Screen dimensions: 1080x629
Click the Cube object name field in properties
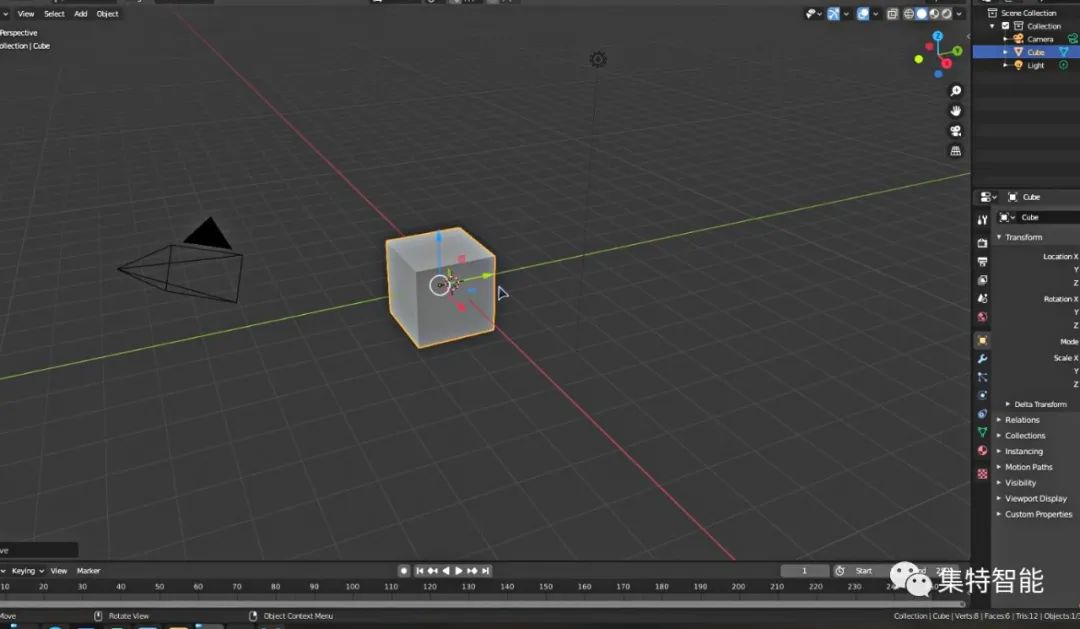pos(1050,217)
